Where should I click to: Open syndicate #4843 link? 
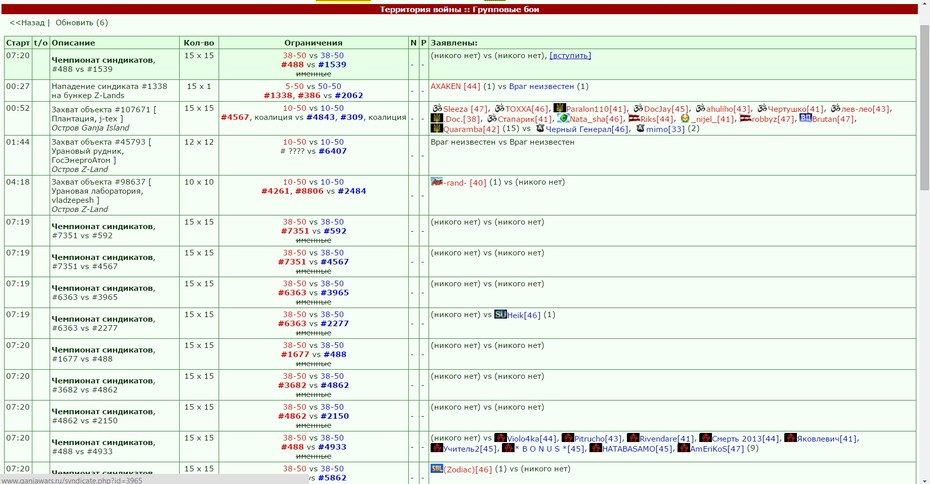click(321, 117)
